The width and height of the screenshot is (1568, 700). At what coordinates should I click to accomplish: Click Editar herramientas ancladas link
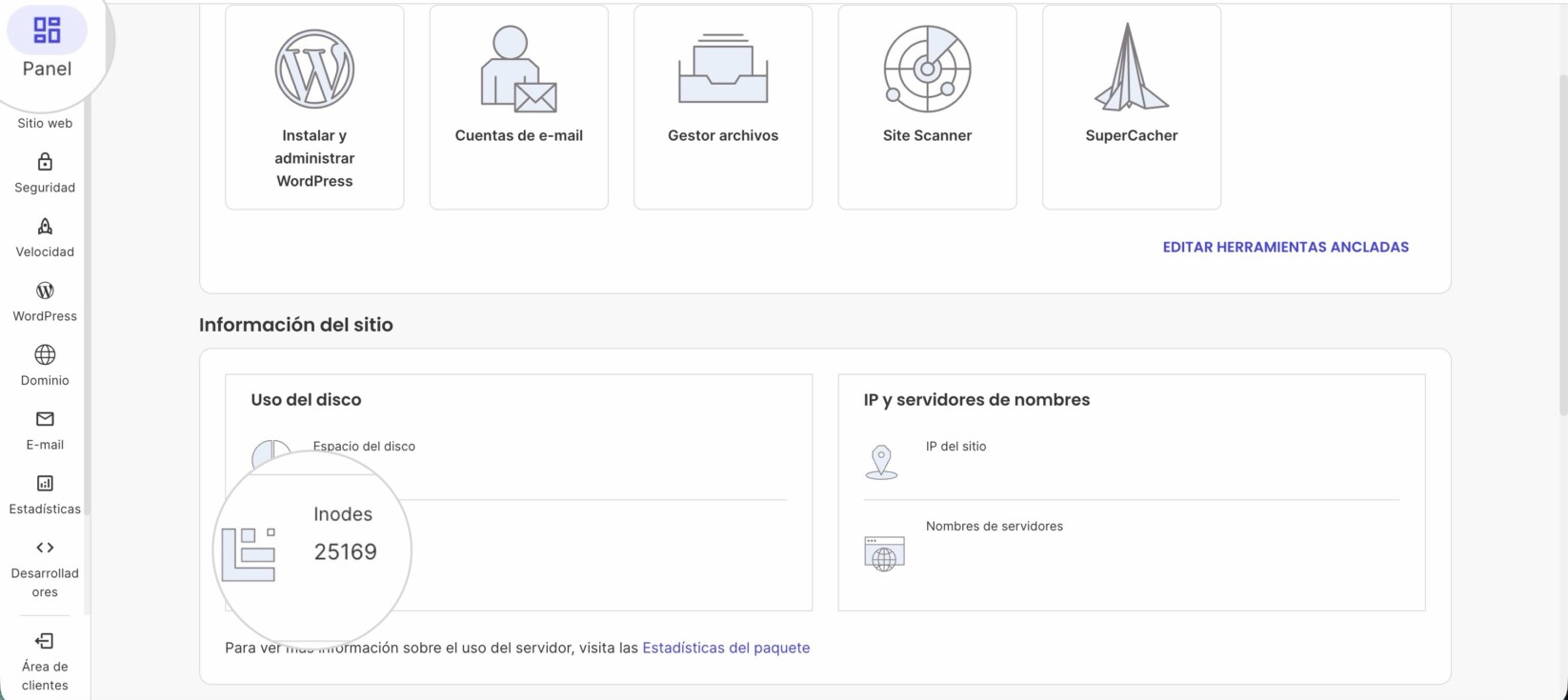(1285, 247)
